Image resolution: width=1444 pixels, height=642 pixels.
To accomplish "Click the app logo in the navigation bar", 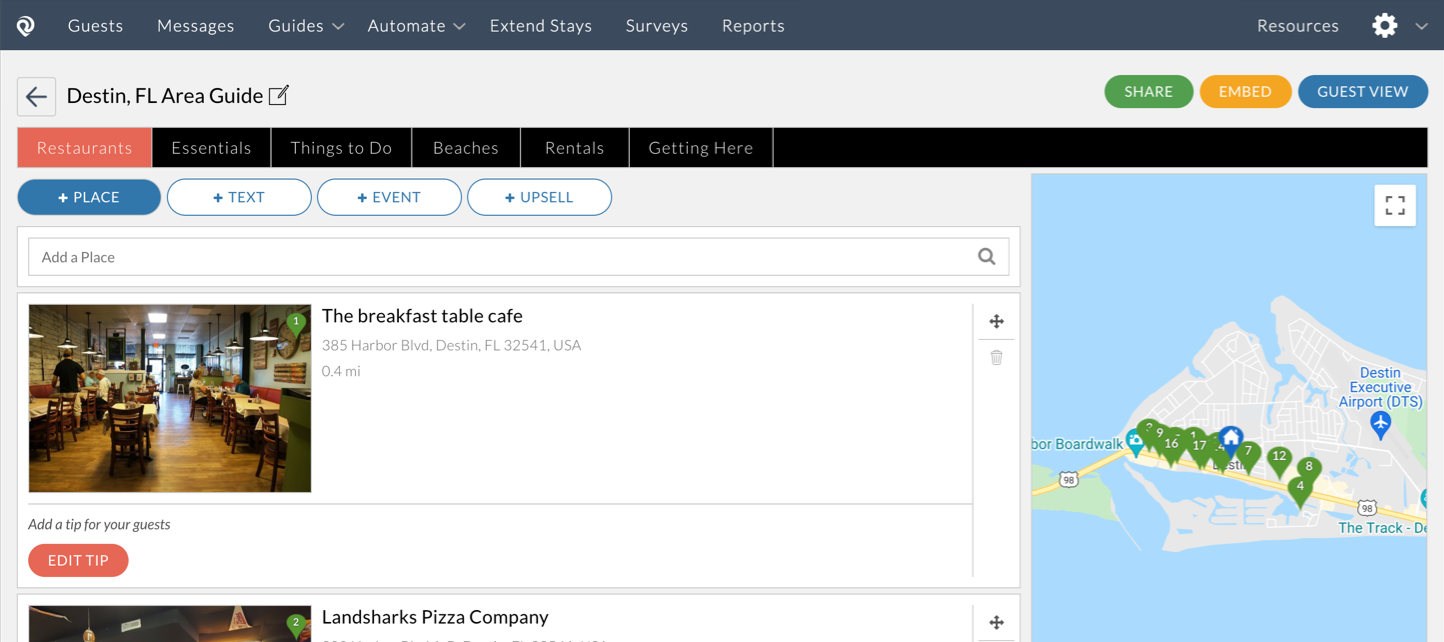I will tap(26, 26).
